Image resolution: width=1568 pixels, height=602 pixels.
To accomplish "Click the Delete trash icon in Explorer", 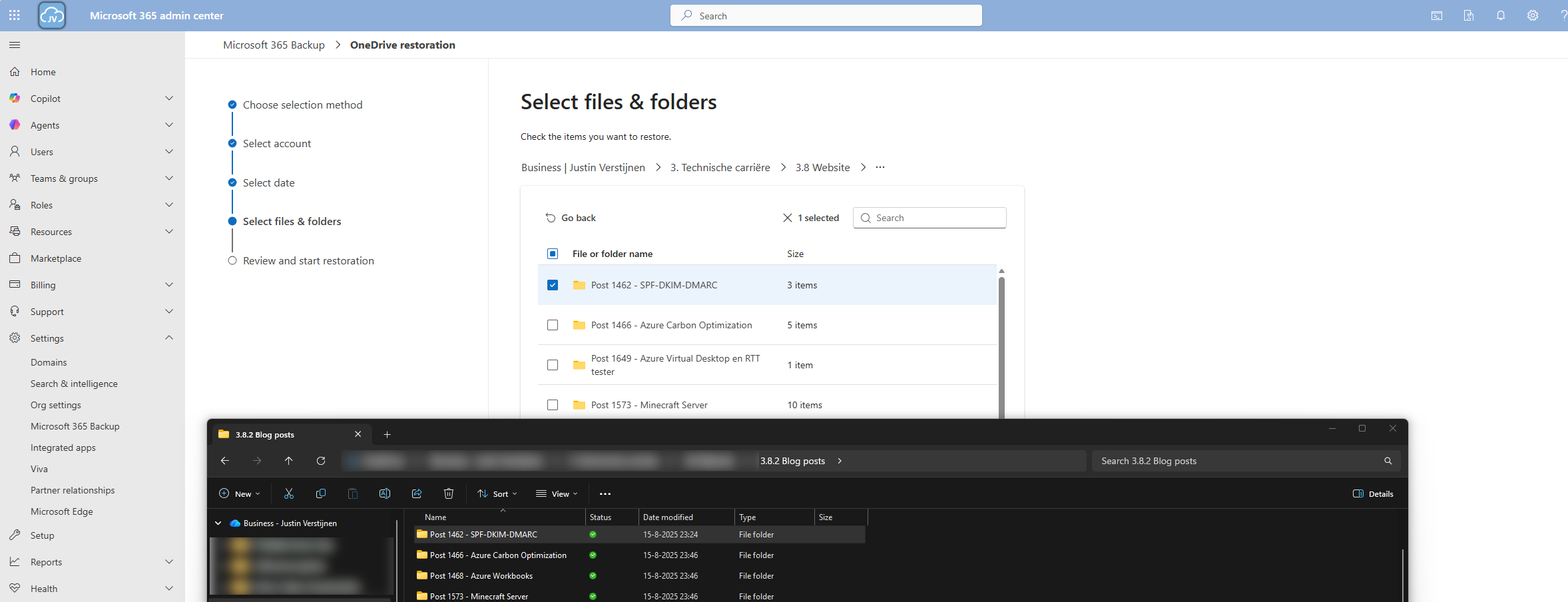I will tap(448, 493).
